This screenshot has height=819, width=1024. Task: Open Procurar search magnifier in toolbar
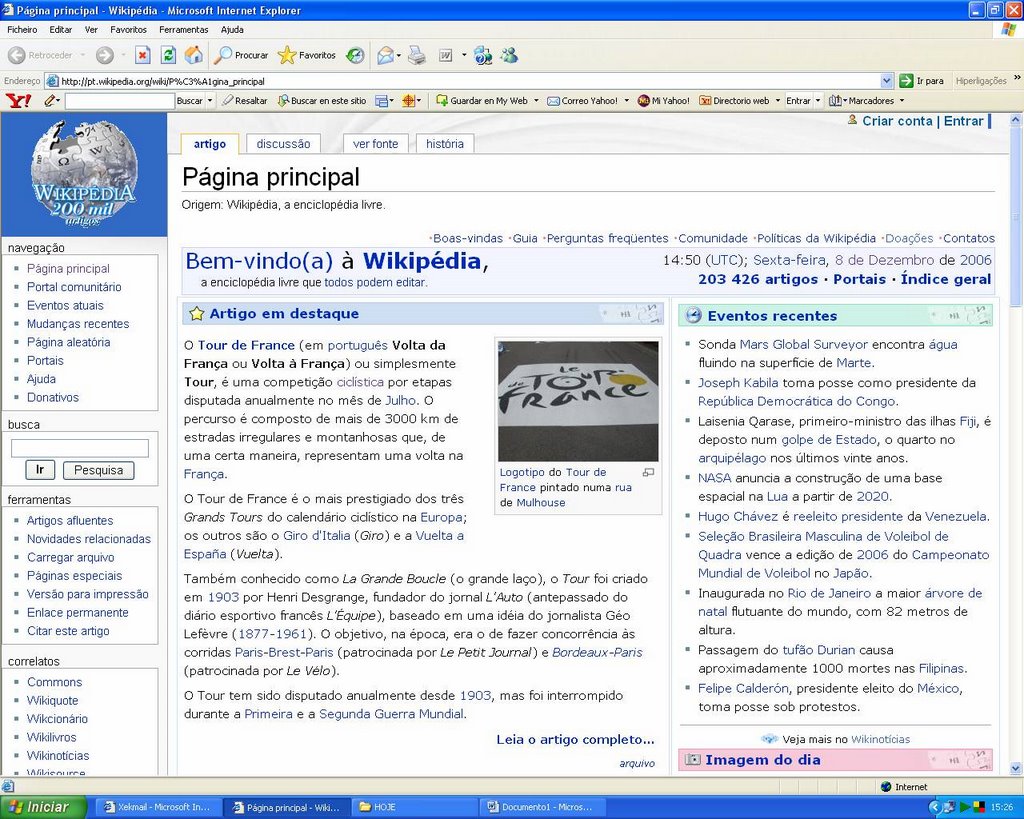(223, 56)
